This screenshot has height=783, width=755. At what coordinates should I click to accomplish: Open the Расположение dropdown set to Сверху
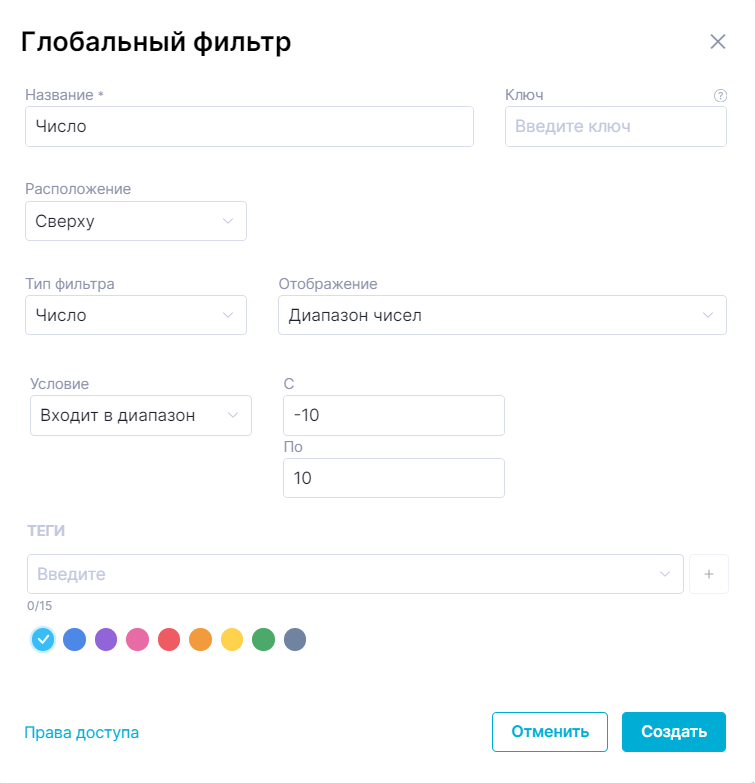tap(136, 221)
